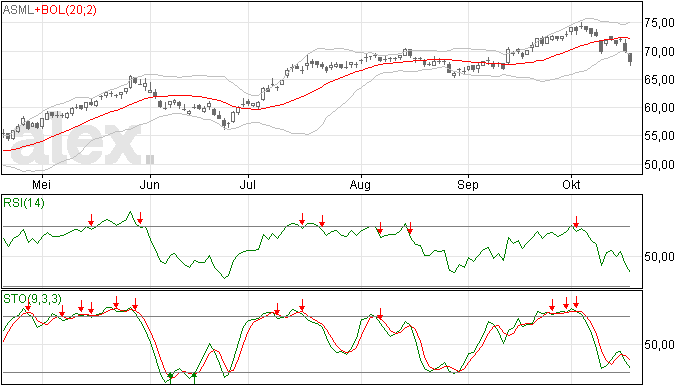Click the 60,00 price axis value
Screen dimensions: 690x387
pos(659,108)
